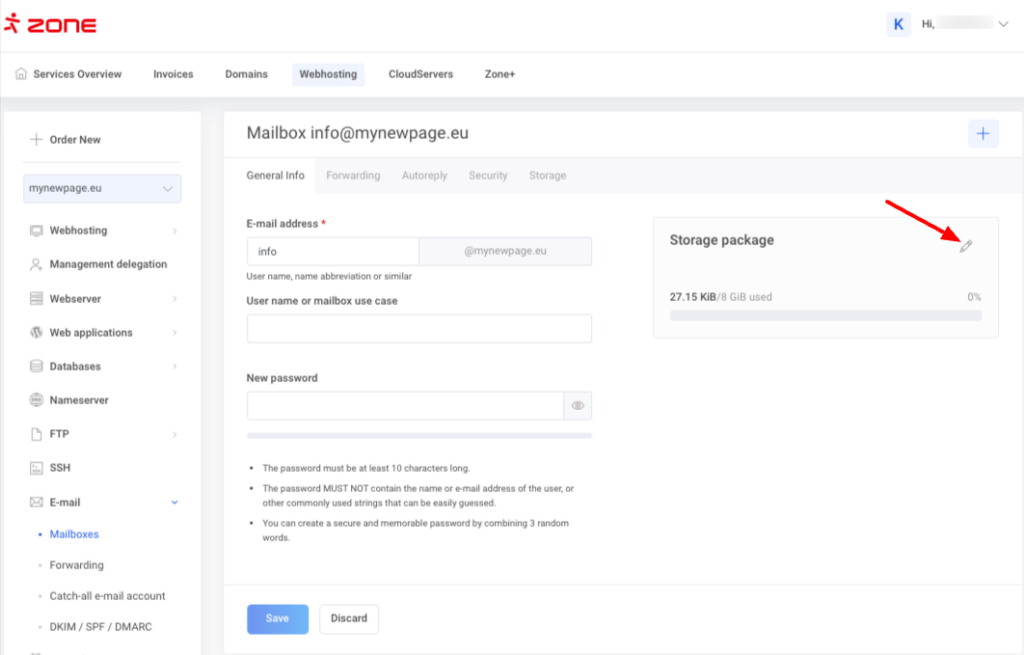
Task: Click the Databases icon in sidebar
Action: click(x=36, y=366)
